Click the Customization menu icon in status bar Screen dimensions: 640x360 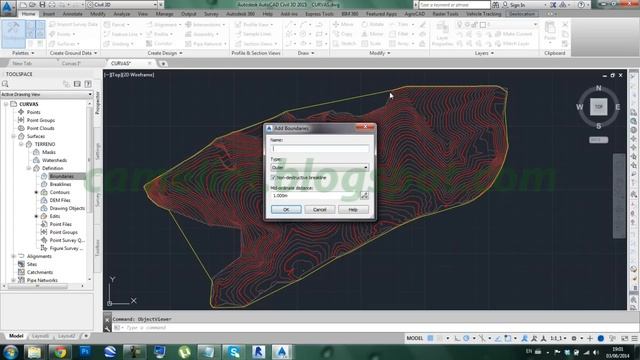click(634, 338)
